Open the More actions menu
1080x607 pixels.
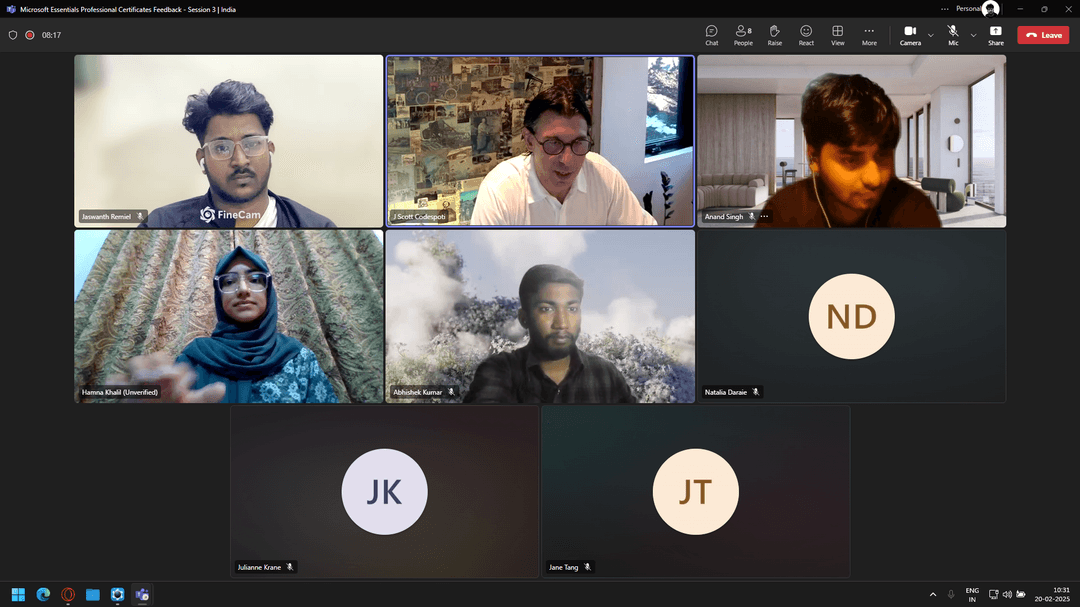click(x=869, y=35)
